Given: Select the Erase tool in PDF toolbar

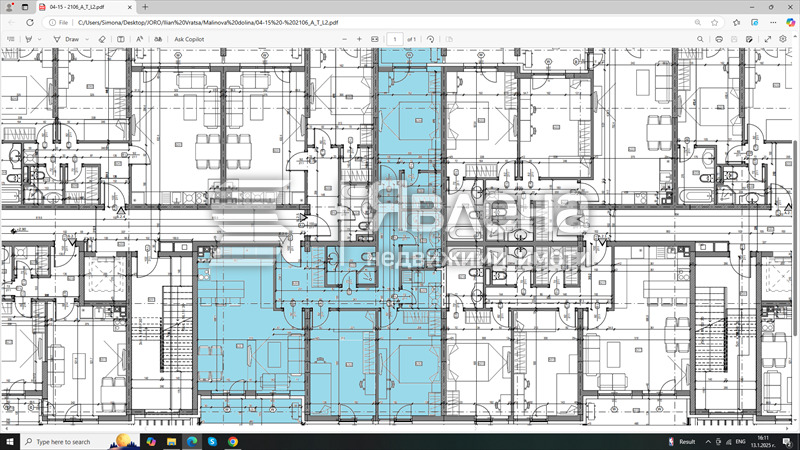Looking at the screenshot, I should [x=101, y=39].
